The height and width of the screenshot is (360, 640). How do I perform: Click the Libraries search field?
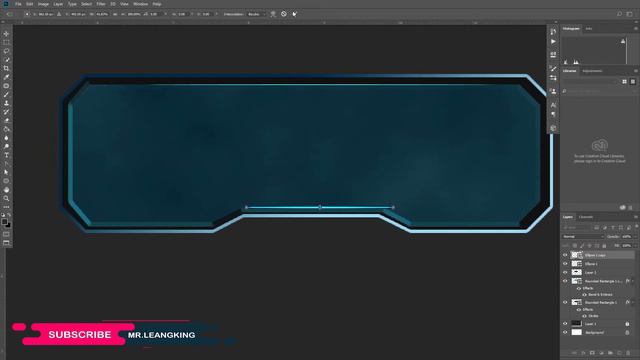click(x=600, y=91)
